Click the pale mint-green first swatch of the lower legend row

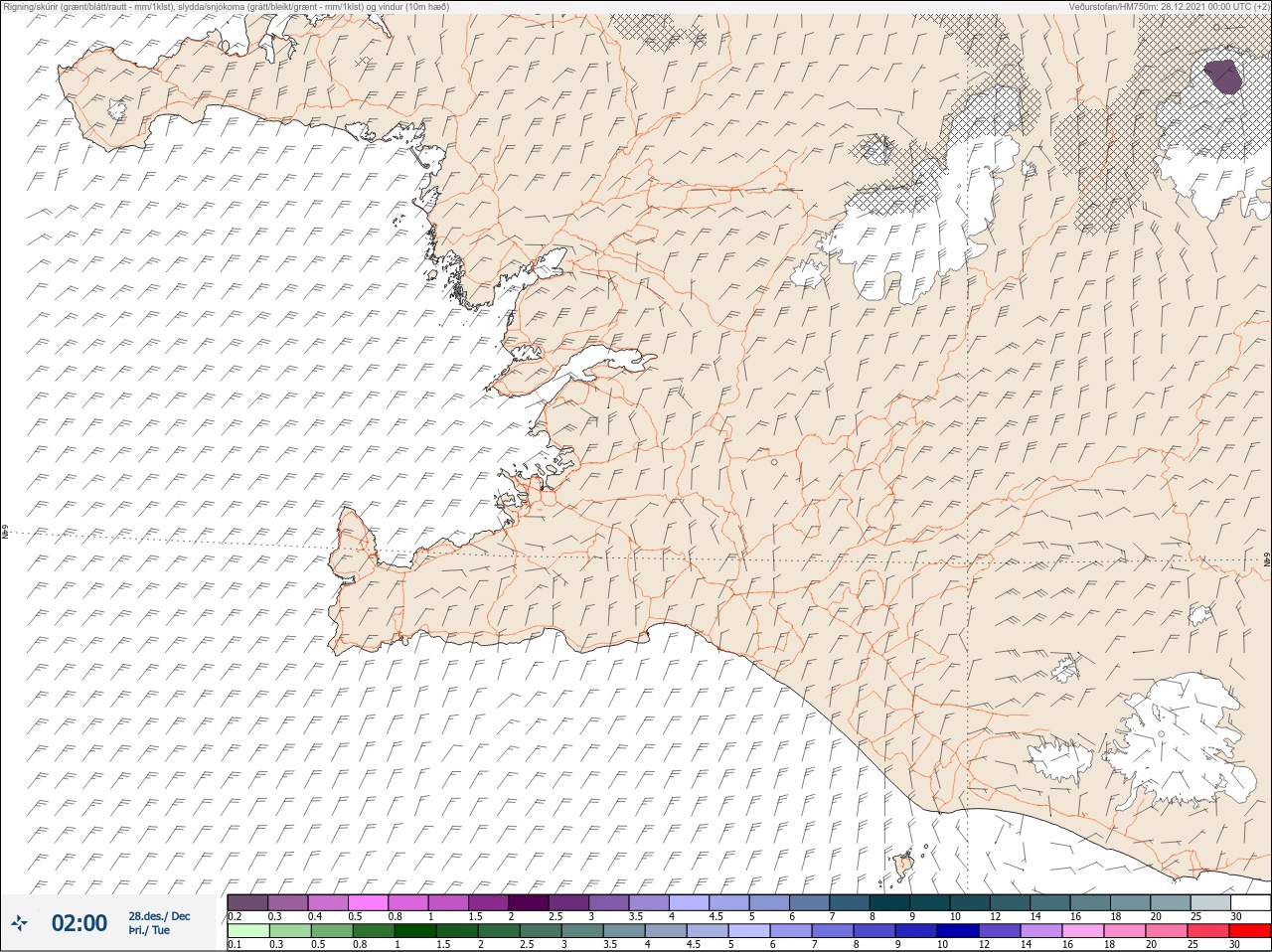pos(248,931)
